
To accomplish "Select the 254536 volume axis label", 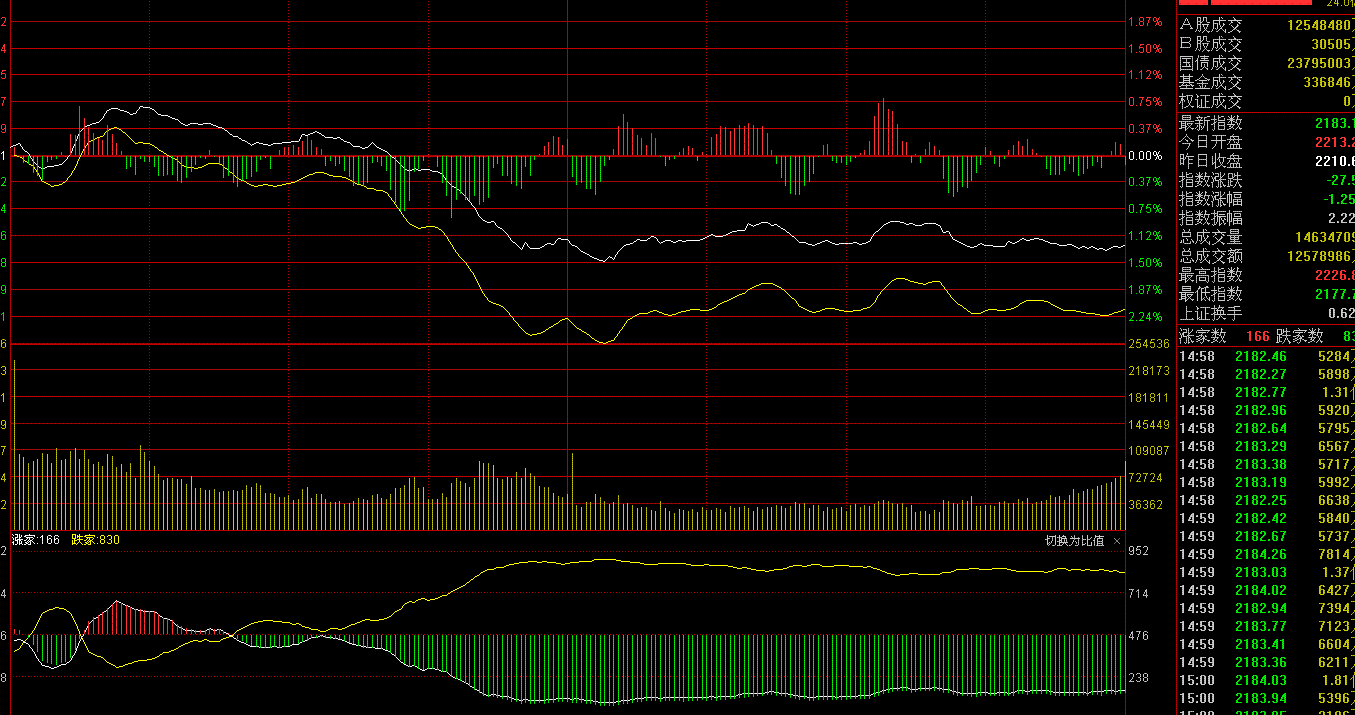I will click(x=1148, y=344).
